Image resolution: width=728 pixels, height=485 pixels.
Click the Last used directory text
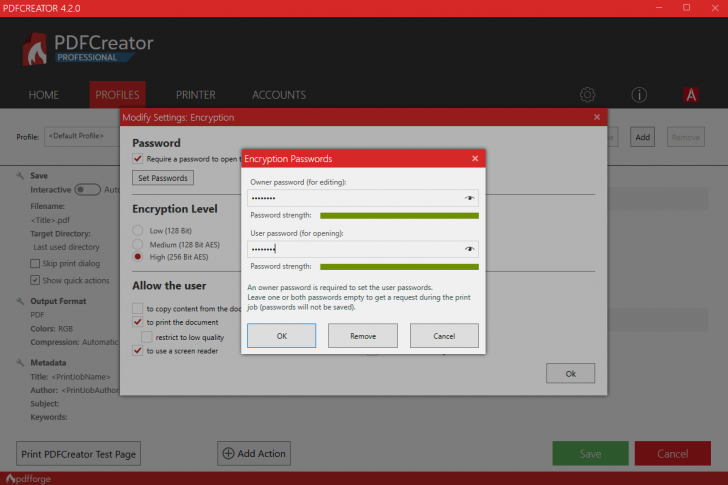66,247
